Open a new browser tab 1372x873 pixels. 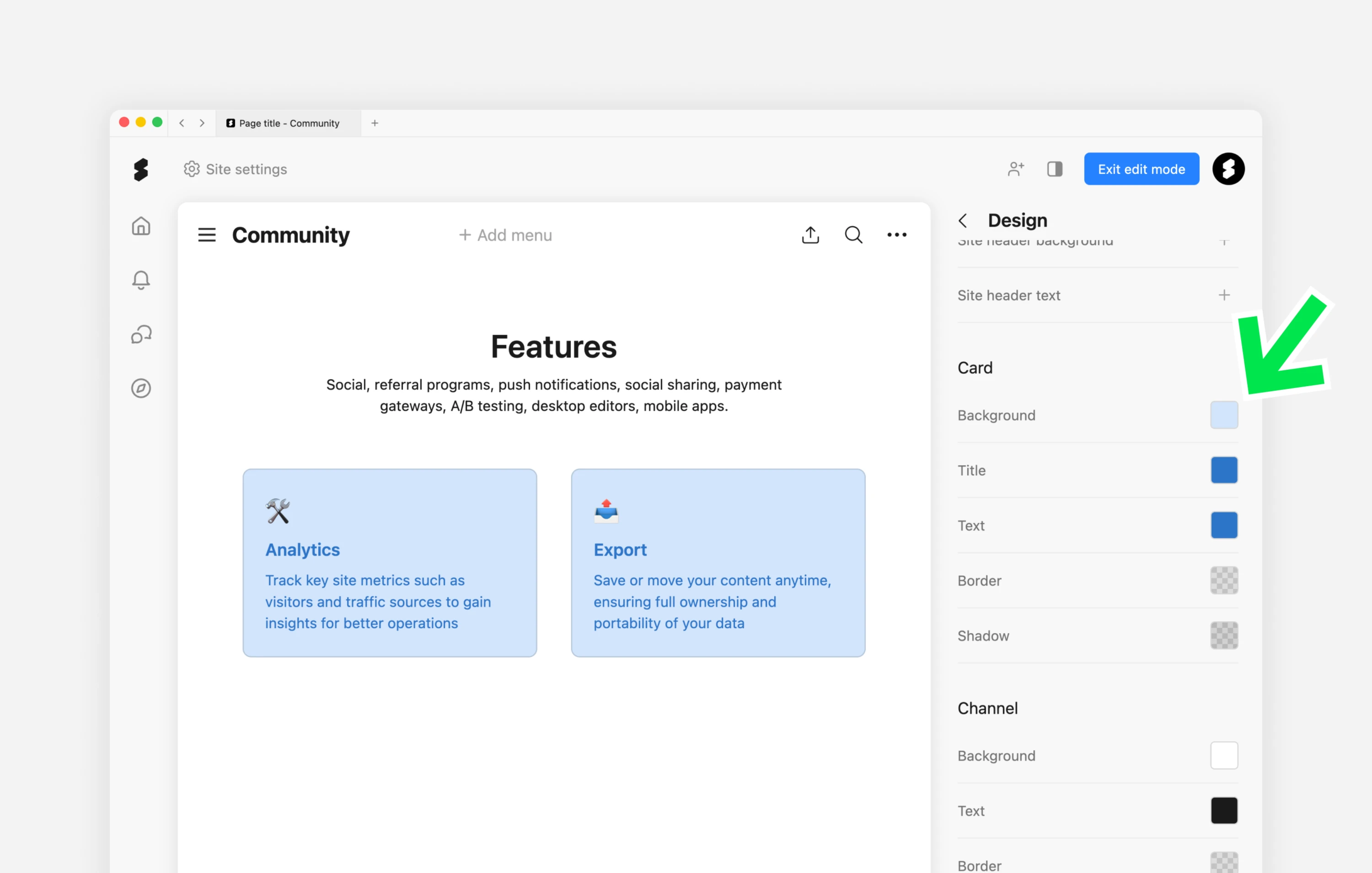click(375, 123)
